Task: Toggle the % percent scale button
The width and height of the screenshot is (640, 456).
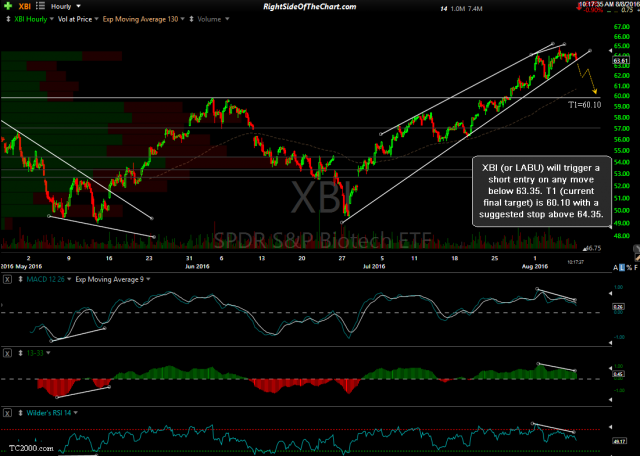Action: coord(629,267)
